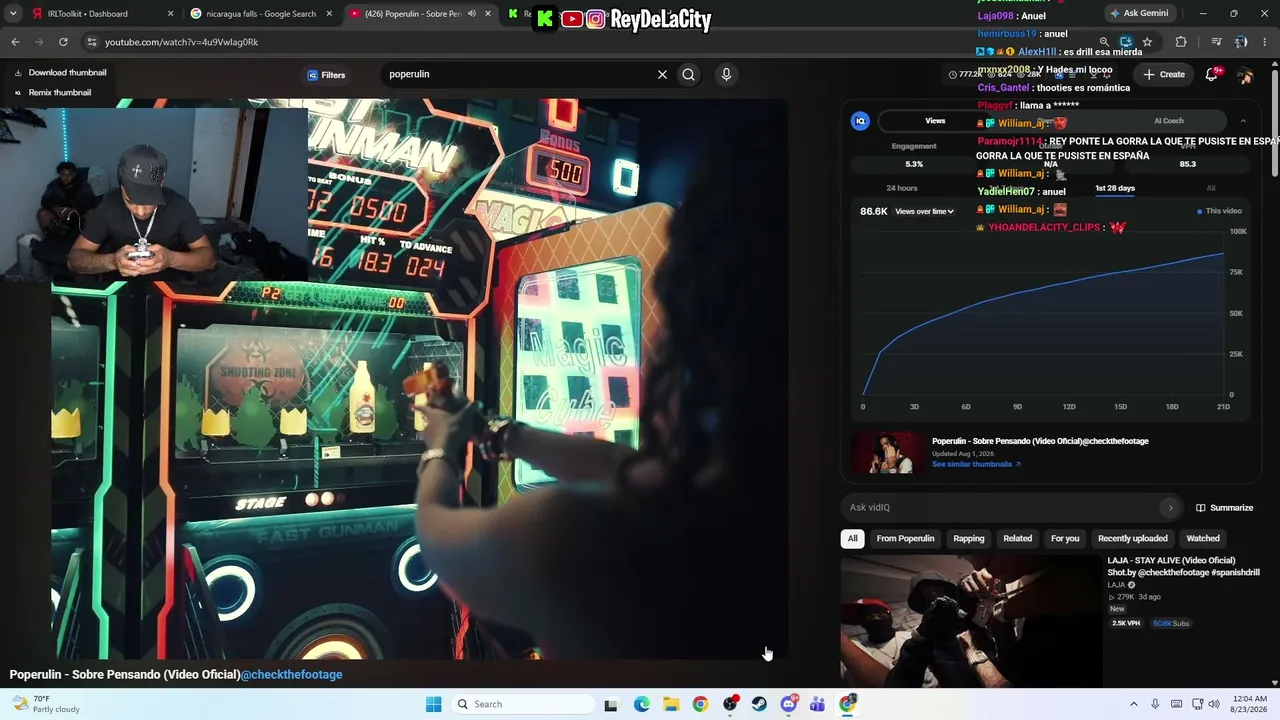Select the 24 hours time range
1280x720 pixels.
[x=901, y=188]
